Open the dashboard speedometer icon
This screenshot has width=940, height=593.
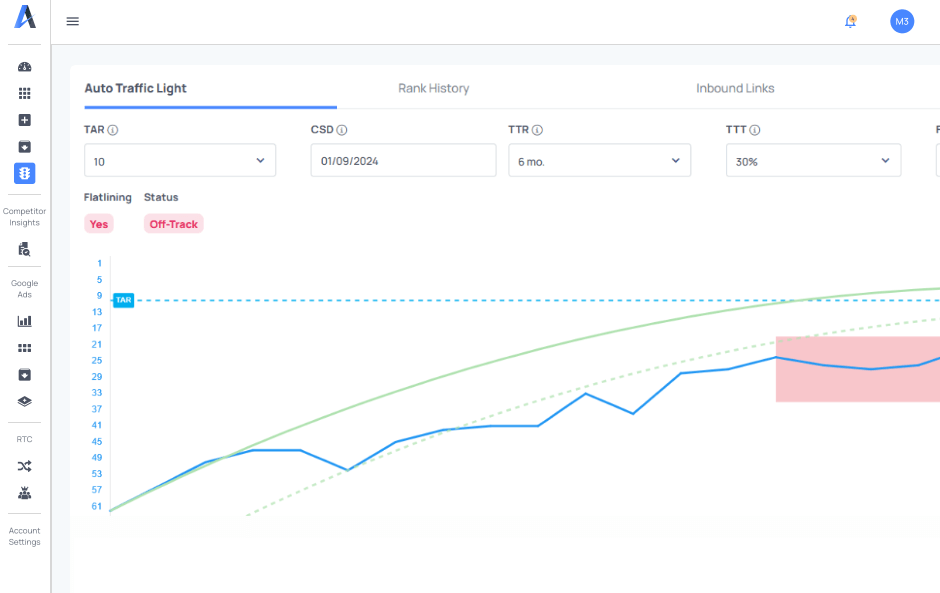pyautogui.click(x=25, y=67)
